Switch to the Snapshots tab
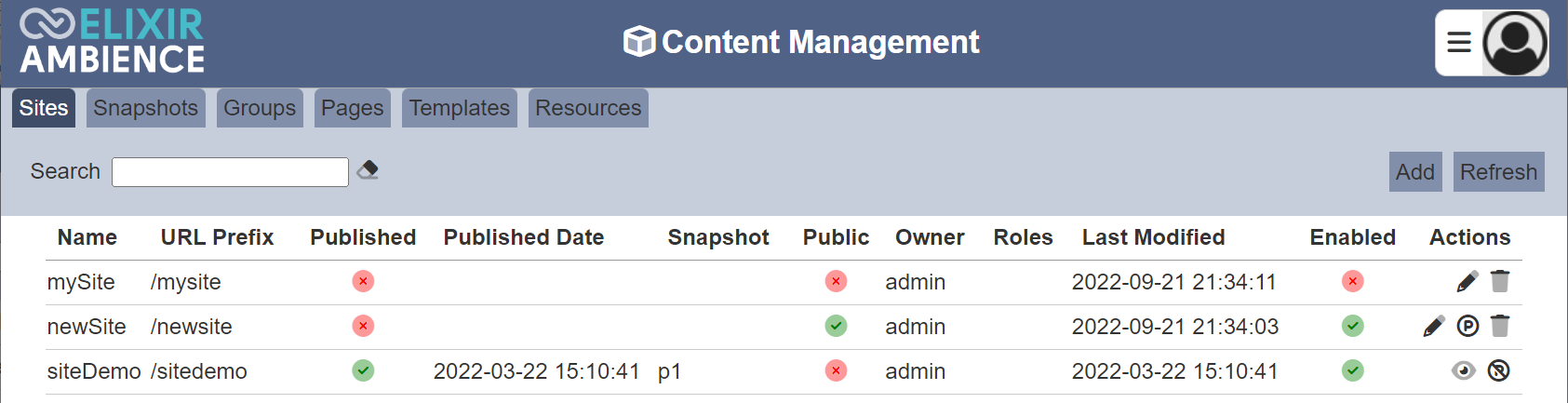This screenshot has height=403, width=1568. click(146, 108)
